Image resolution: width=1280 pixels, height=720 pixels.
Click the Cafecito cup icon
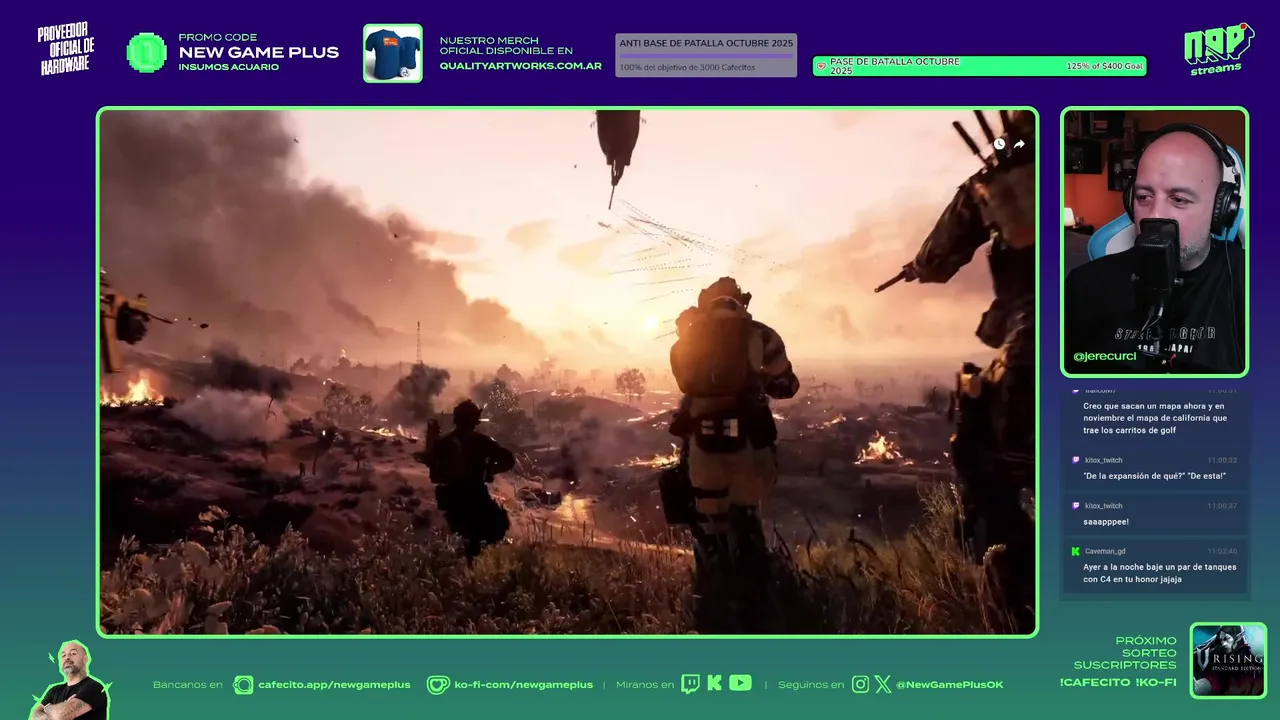[243, 685]
